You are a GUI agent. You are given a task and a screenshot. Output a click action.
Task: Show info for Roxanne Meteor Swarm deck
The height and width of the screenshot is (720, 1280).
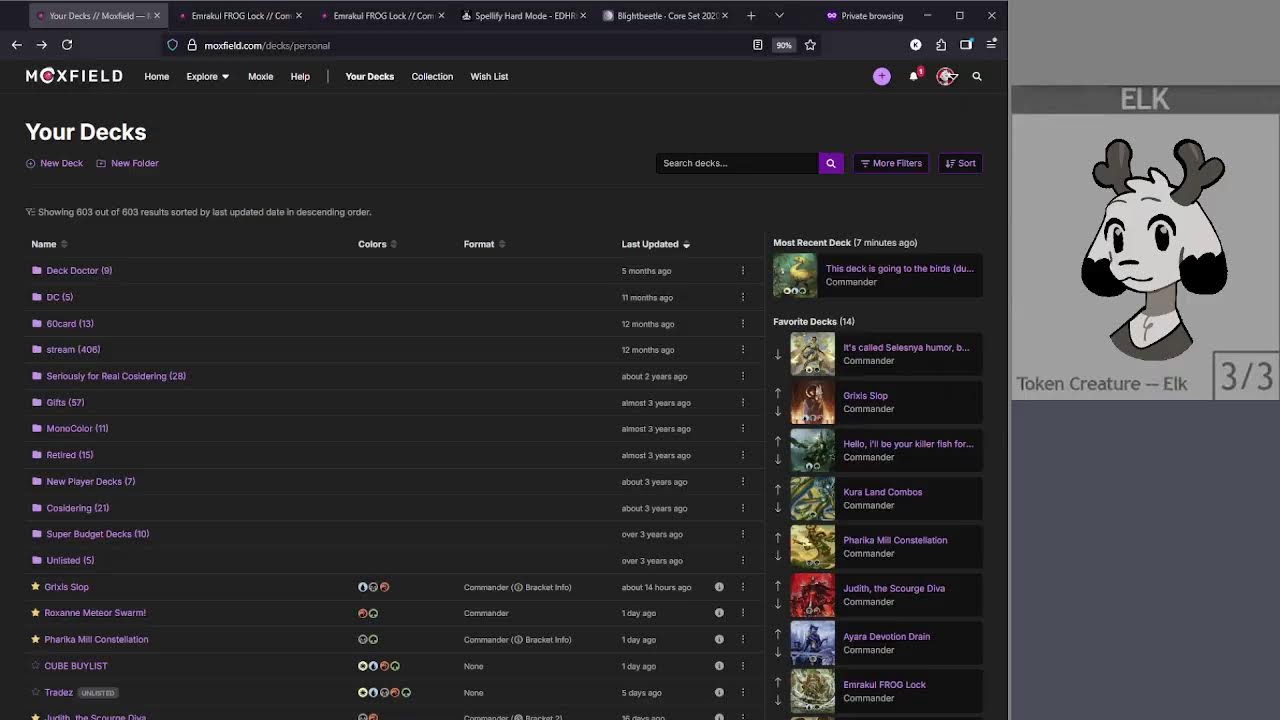click(x=719, y=613)
